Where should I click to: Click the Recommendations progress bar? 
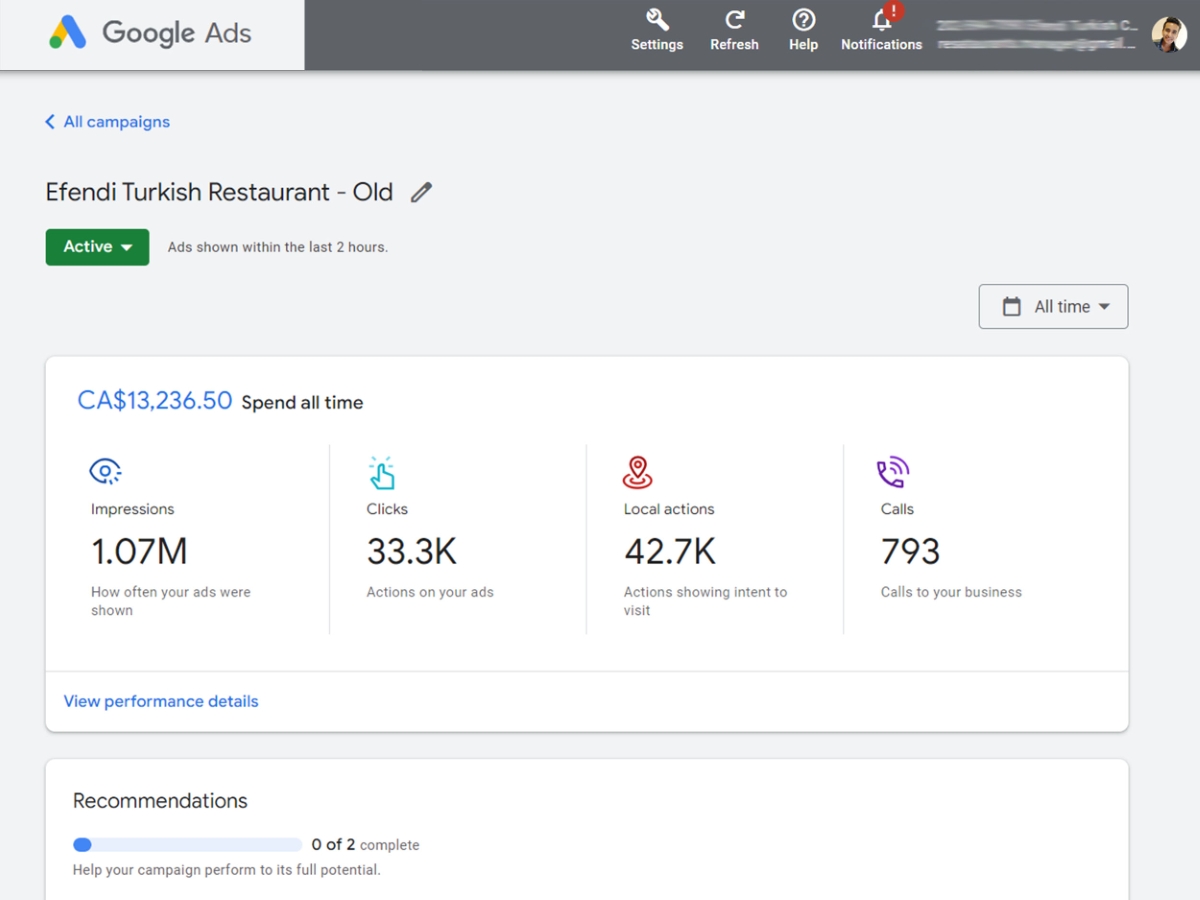186,844
